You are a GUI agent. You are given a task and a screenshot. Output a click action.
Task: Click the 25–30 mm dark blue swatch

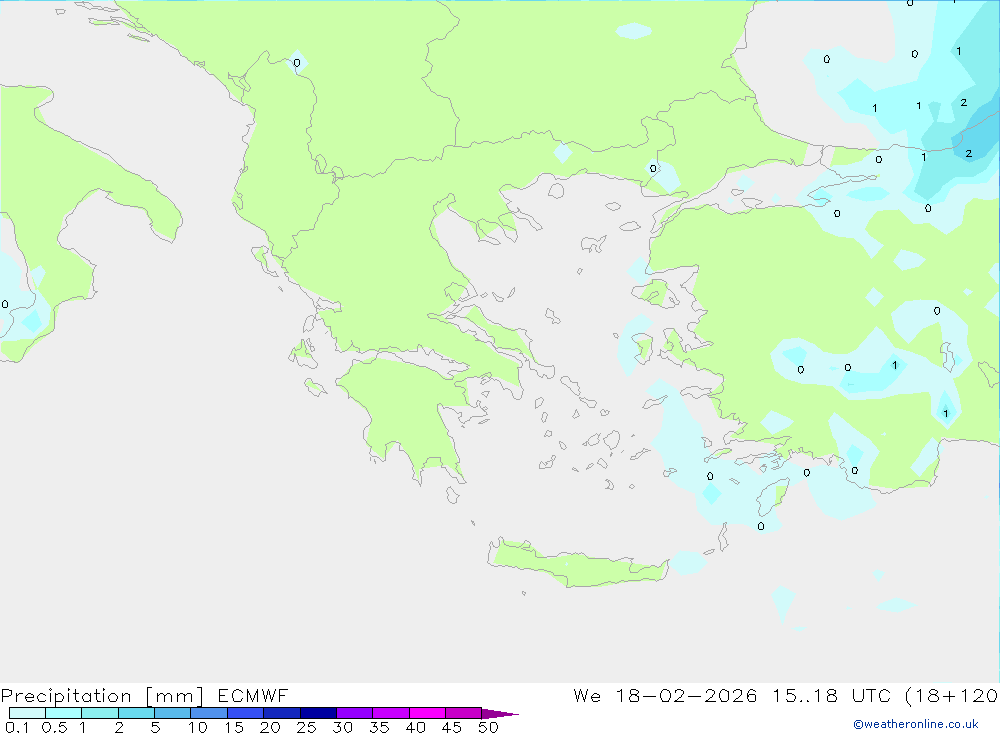click(x=318, y=713)
